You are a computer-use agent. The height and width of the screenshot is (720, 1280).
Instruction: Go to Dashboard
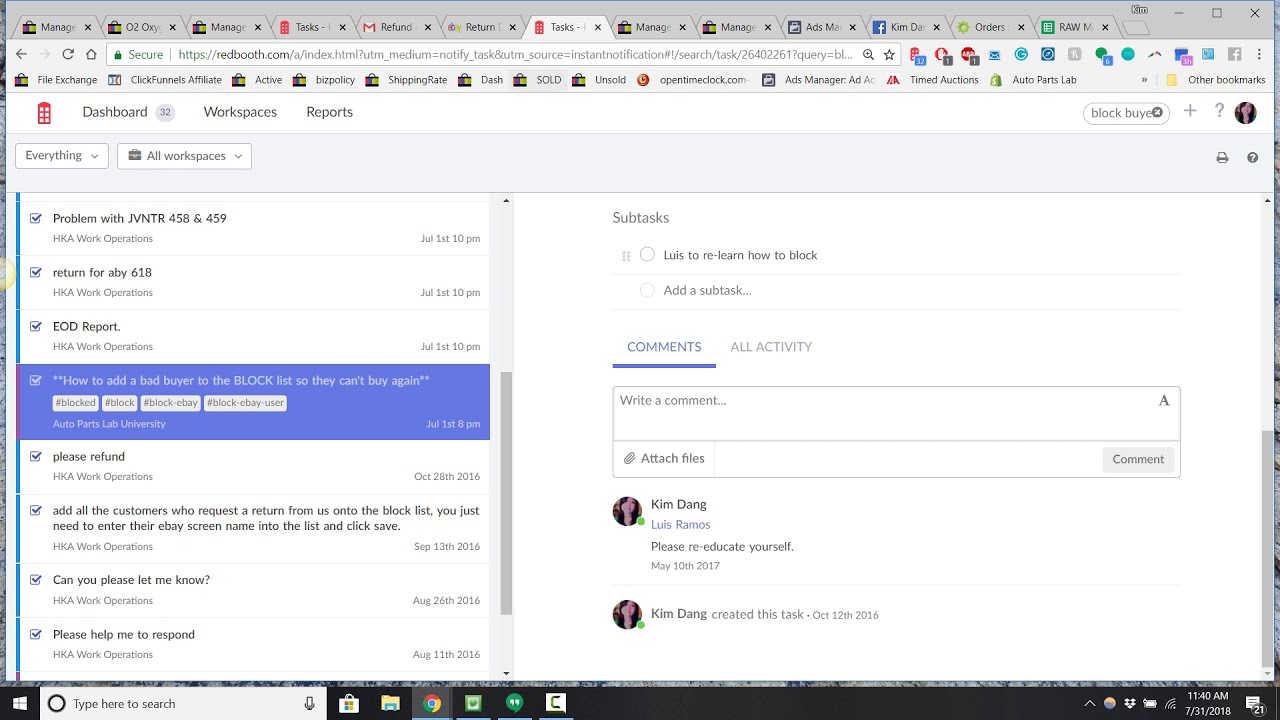click(114, 112)
